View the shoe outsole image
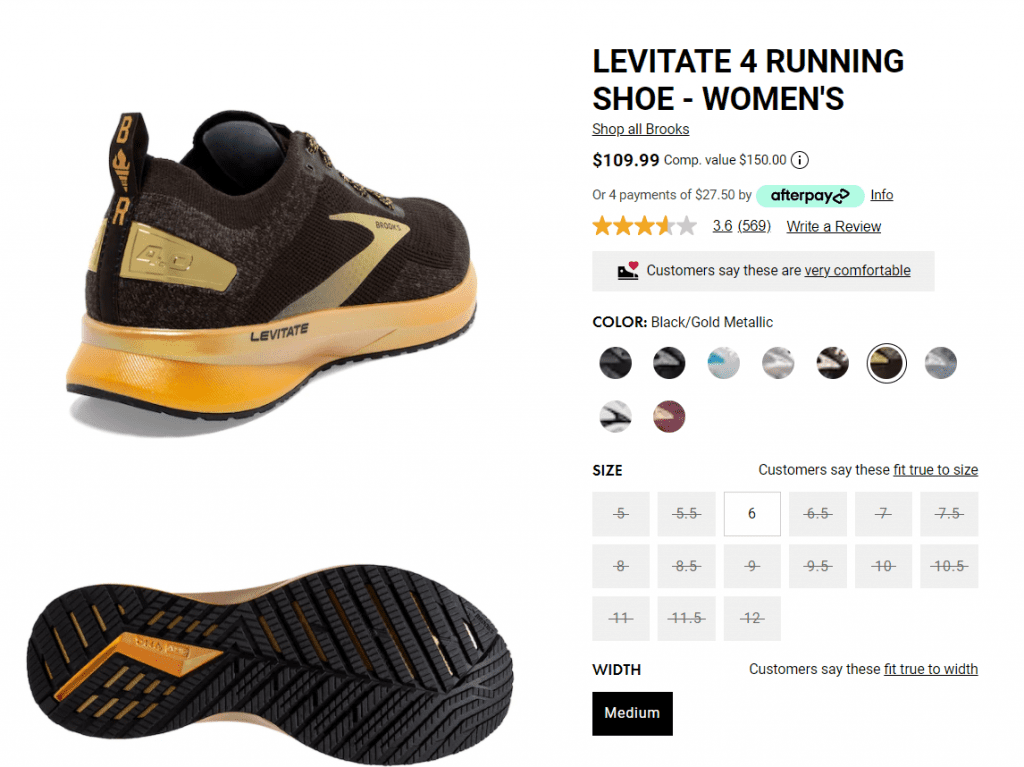The width and height of the screenshot is (1024, 767). click(x=270, y=661)
